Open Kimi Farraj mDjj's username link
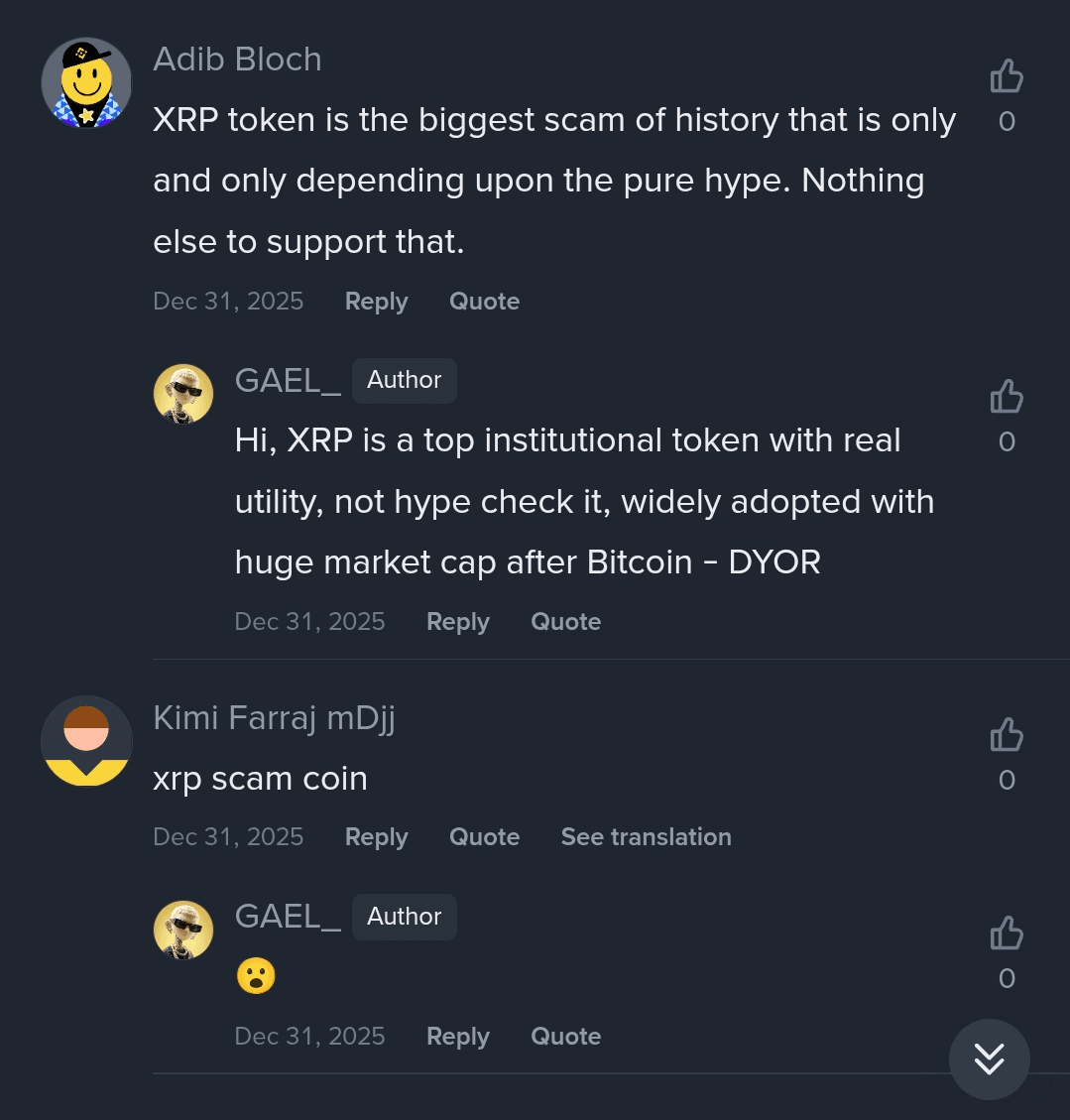Viewport: 1070px width, 1120px height. (x=274, y=717)
